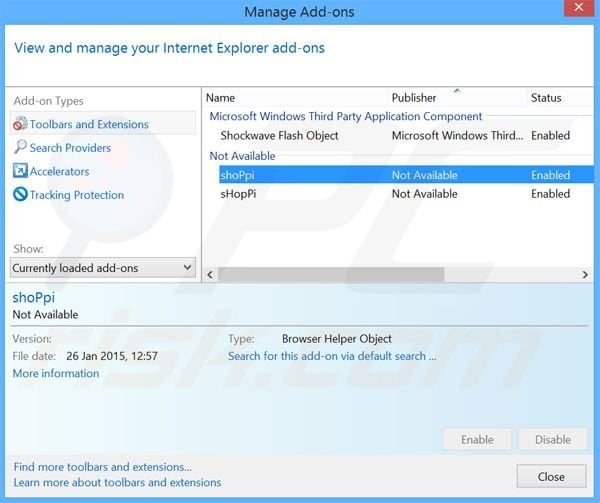Viewport: 600px width, 503px height.
Task: Click the Toolbars and Extensions icon
Action: coord(20,124)
